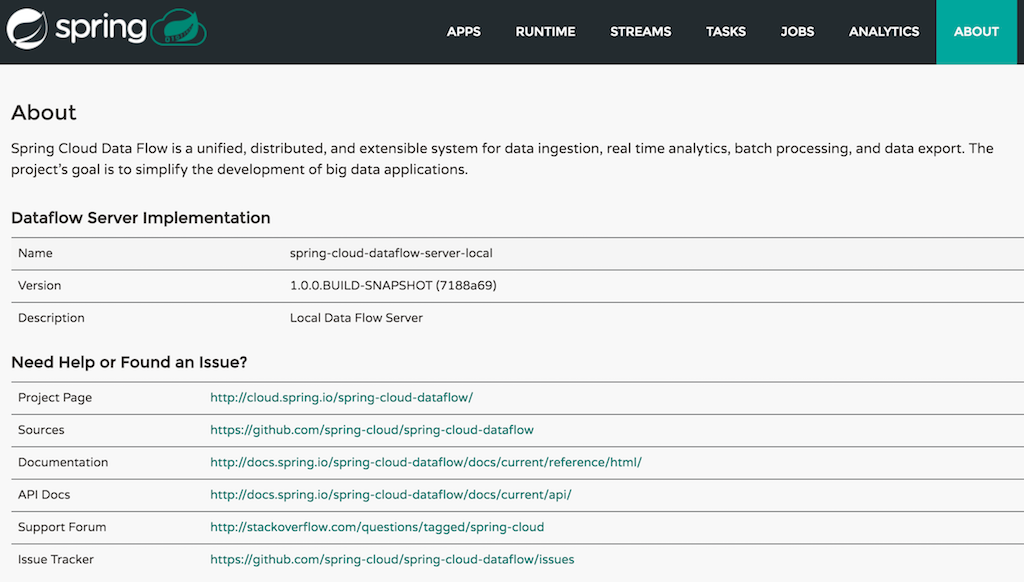The image size is (1024, 582).
Task: Switch to the Runtime tab
Action: 545,32
